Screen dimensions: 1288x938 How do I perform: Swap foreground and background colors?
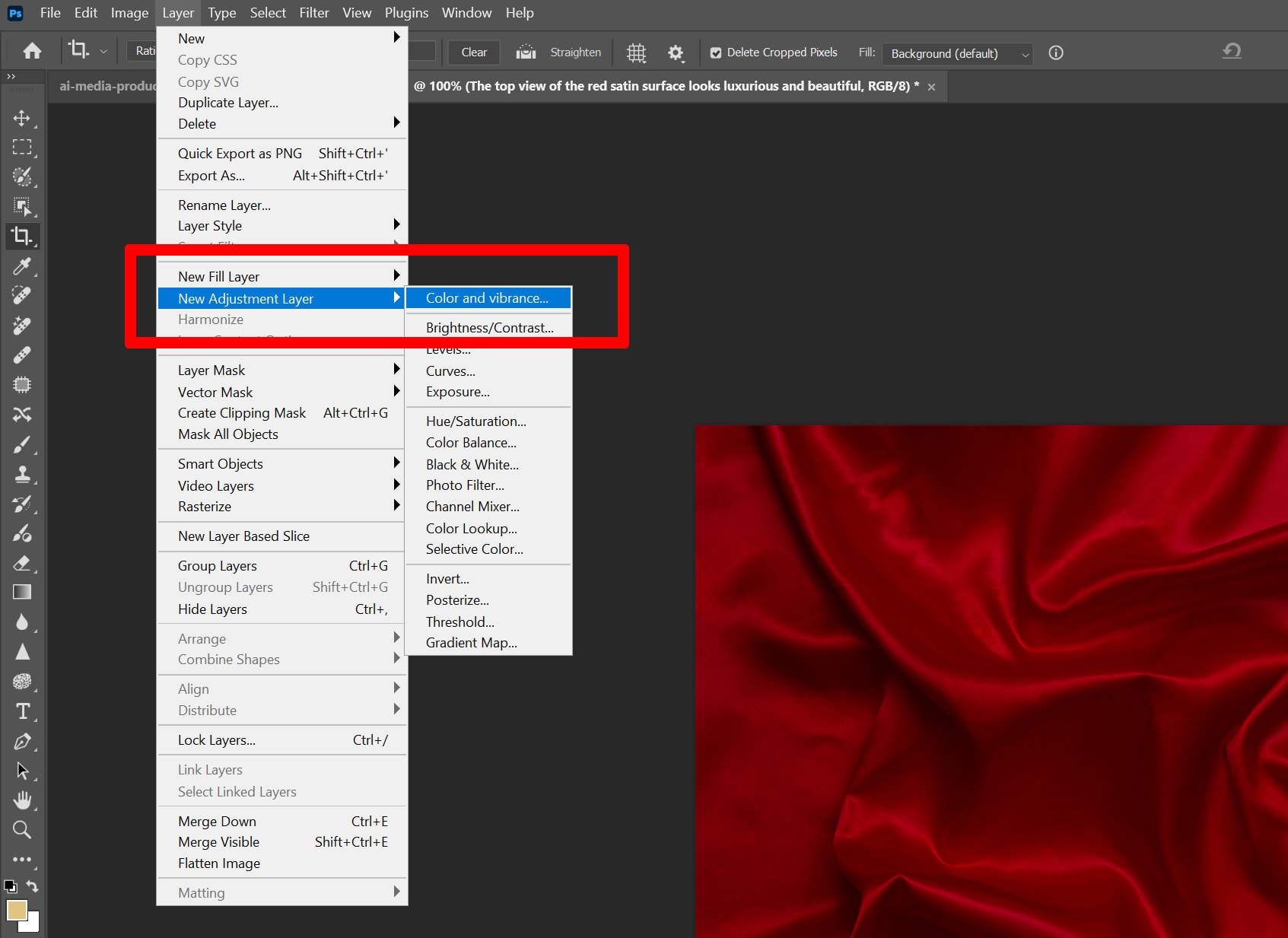(x=32, y=886)
